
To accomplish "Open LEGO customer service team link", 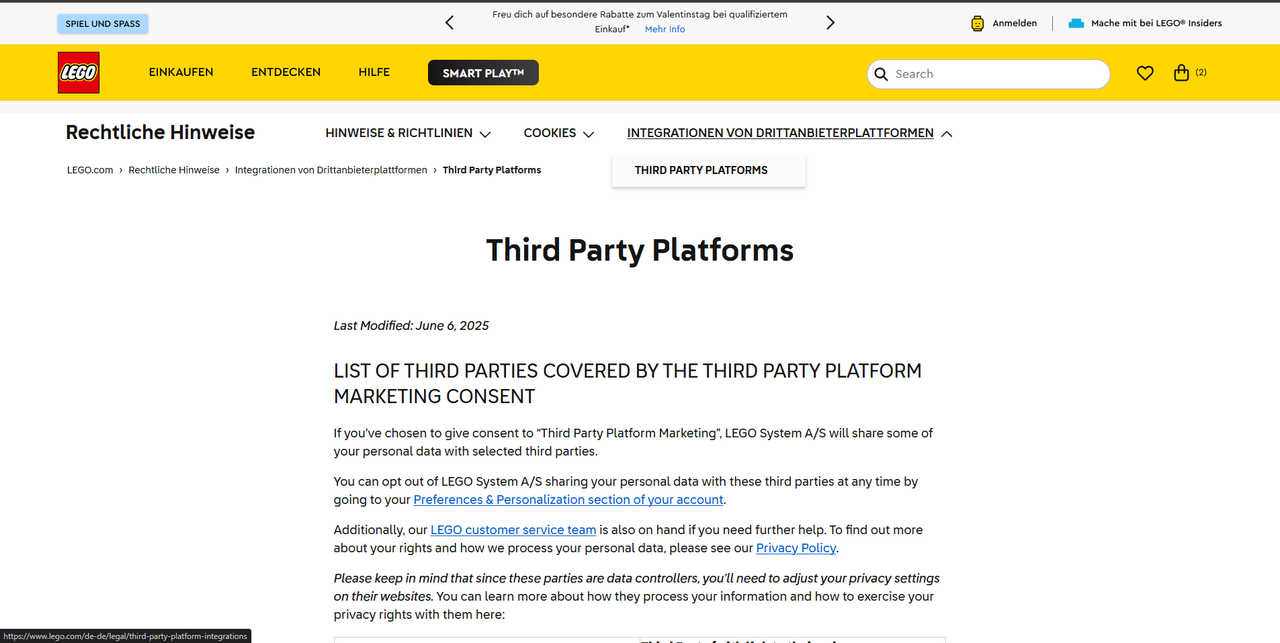I will [513, 530].
